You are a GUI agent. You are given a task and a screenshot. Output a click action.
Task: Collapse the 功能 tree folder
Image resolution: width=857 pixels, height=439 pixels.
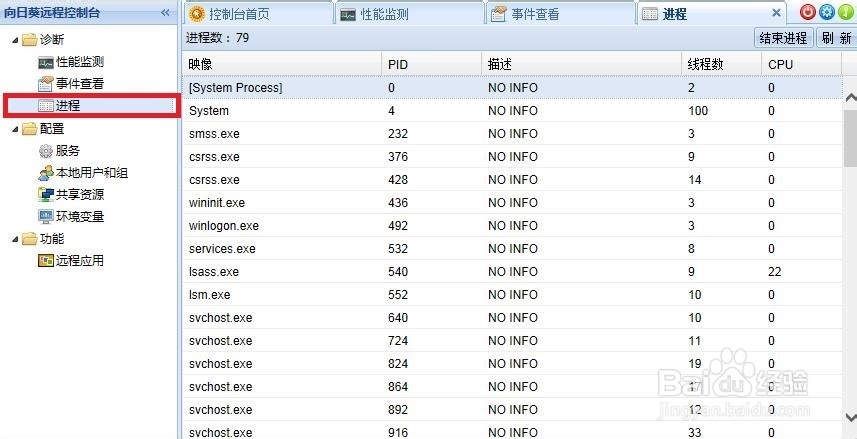[x=15, y=239]
